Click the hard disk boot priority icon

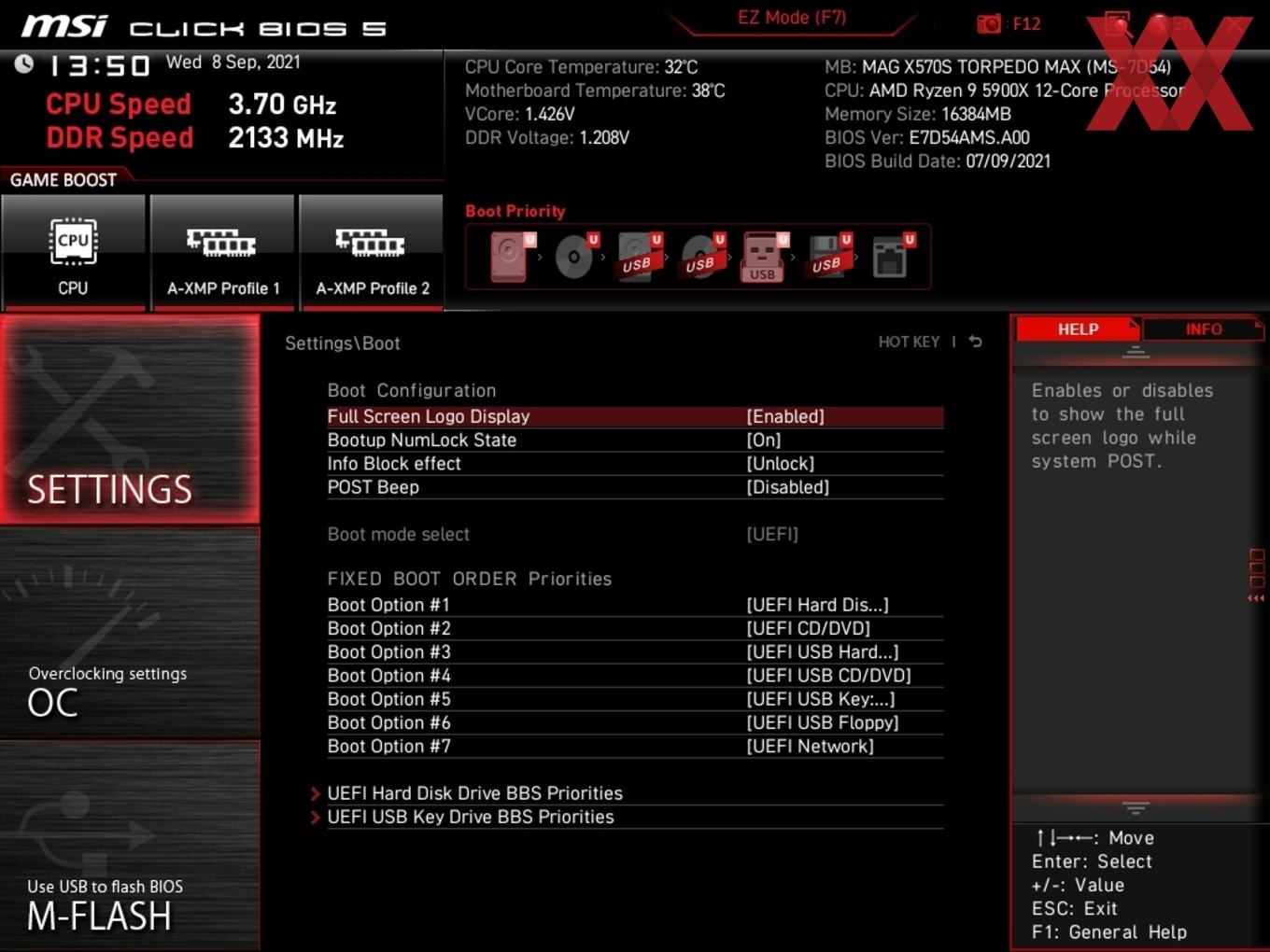511,257
